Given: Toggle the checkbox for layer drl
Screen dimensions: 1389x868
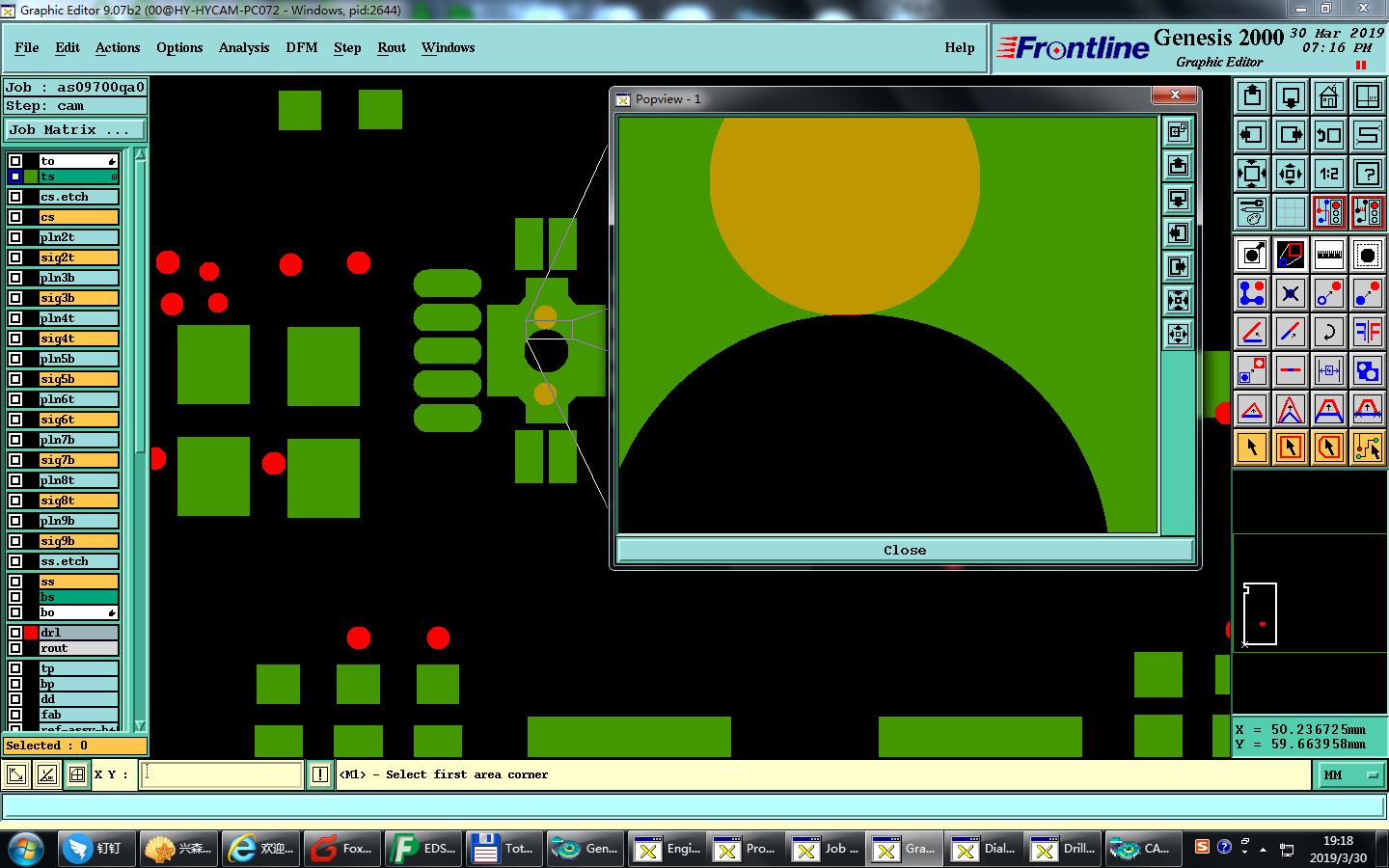Looking at the screenshot, I should tap(15, 633).
